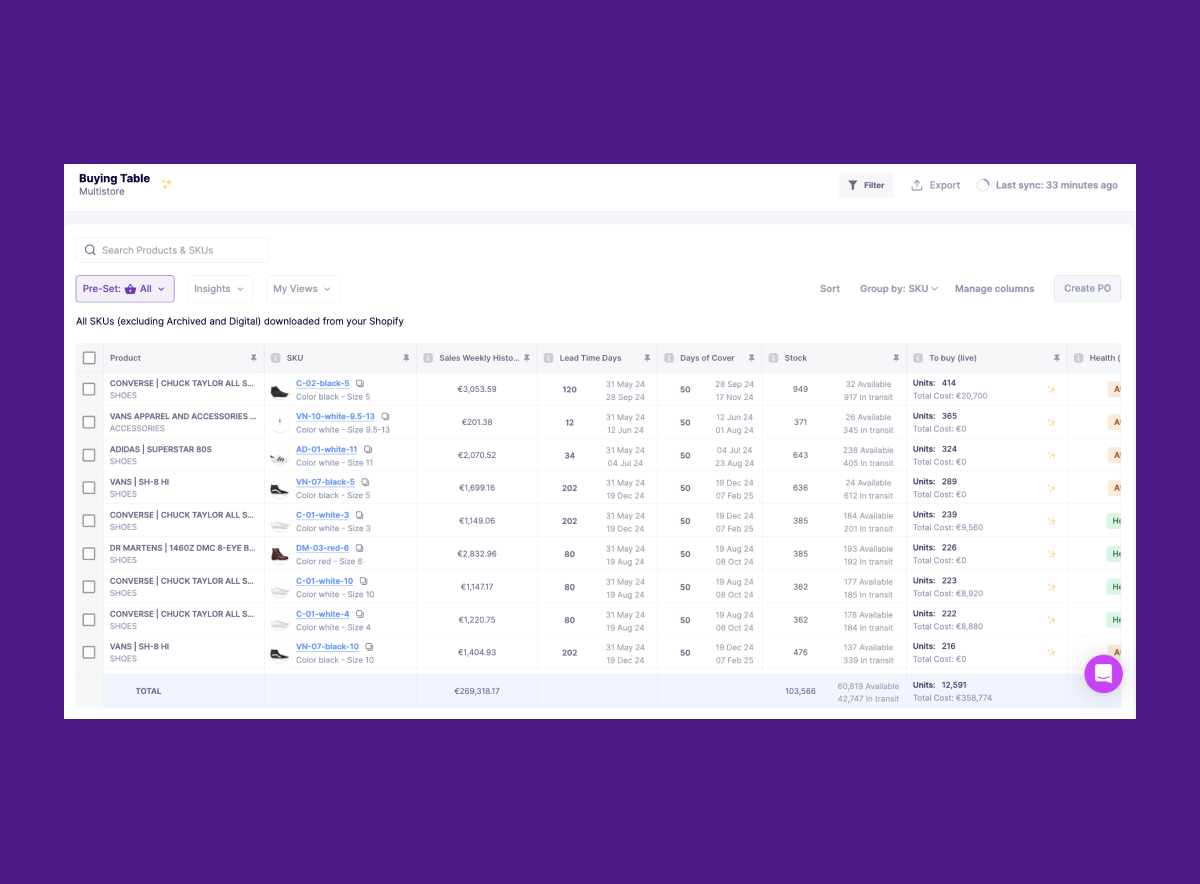Pin the Product column
This screenshot has width=1200, height=884.
253,358
